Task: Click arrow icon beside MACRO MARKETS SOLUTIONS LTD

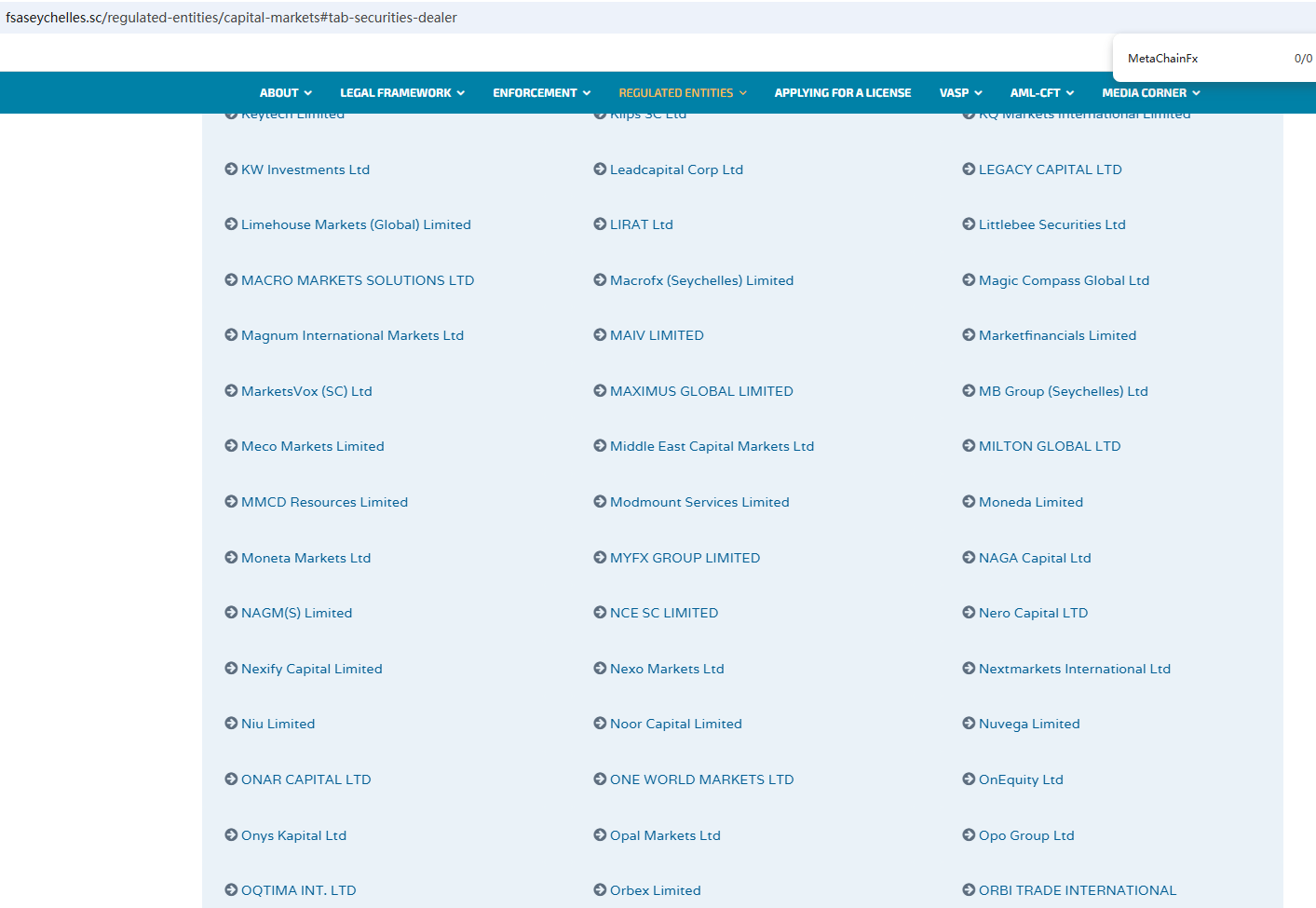Action: pyautogui.click(x=231, y=280)
